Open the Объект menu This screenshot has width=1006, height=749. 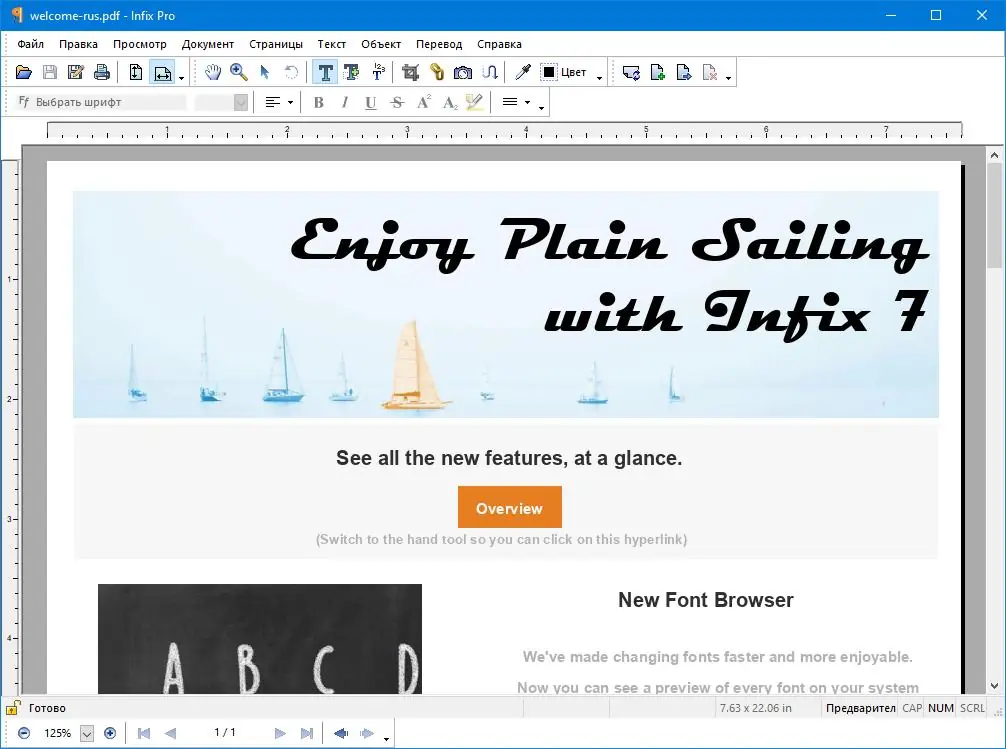point(381,44)
